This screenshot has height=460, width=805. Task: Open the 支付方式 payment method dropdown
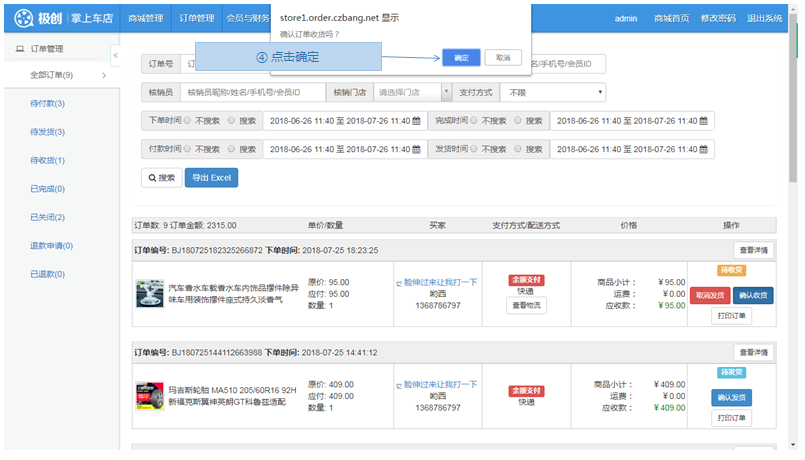555,92
